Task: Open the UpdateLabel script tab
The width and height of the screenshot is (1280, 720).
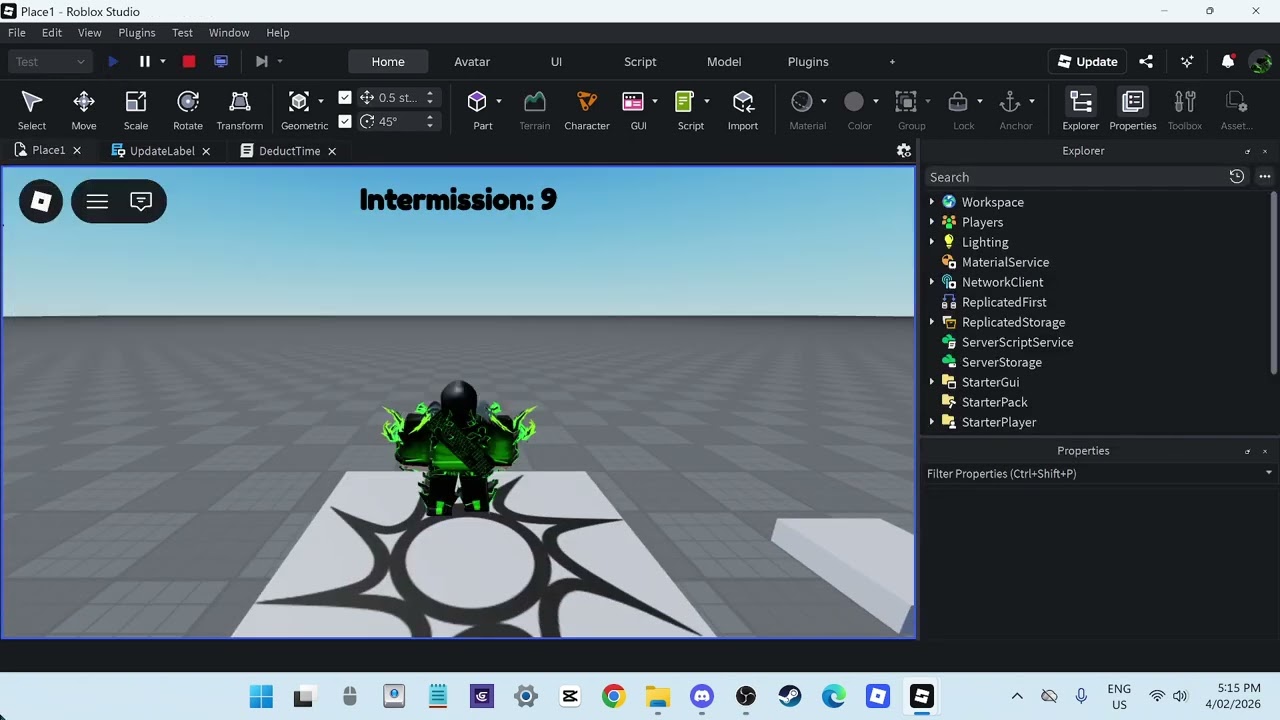Action: (162, 151)
